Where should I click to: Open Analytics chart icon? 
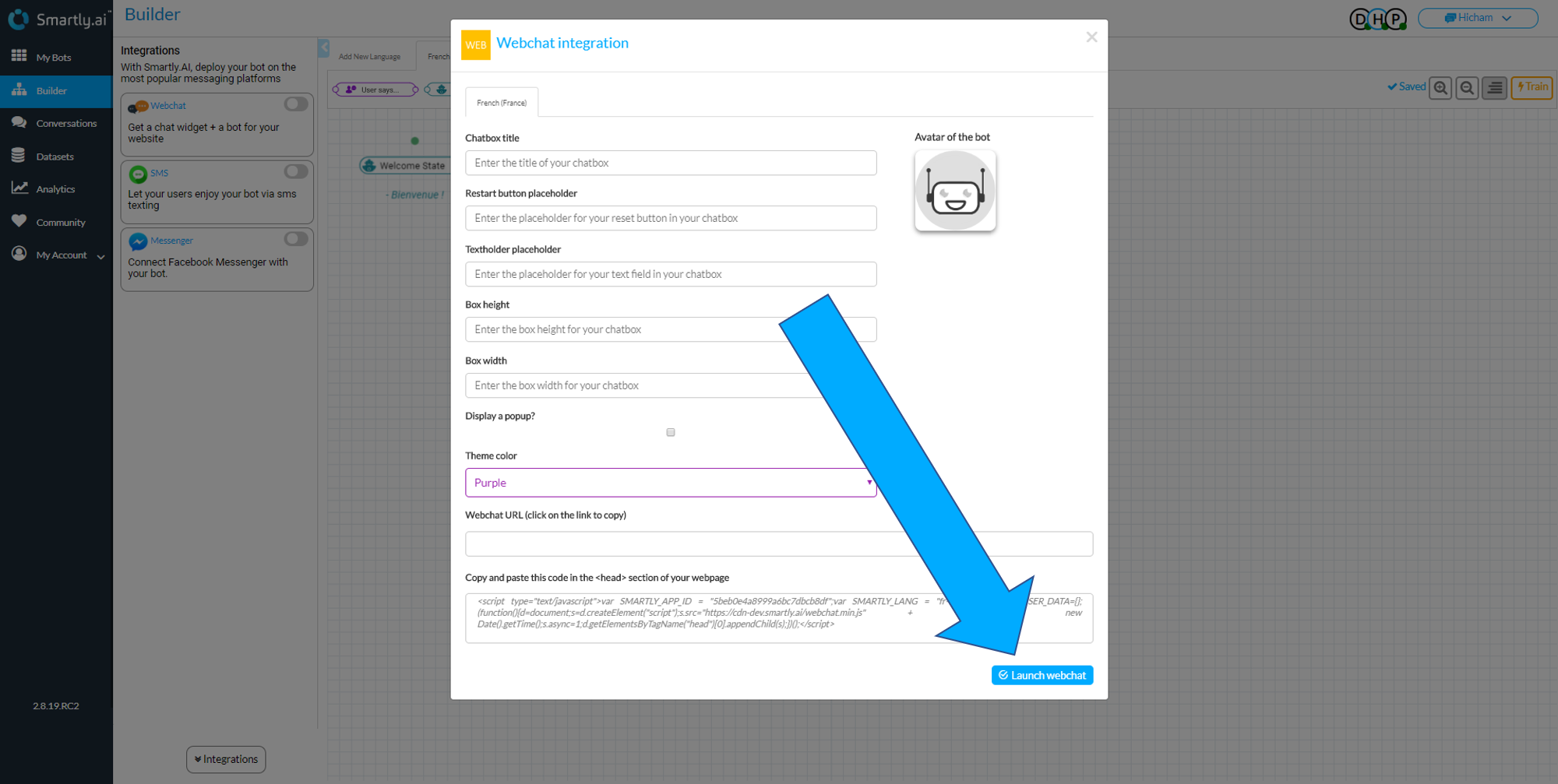19,188
